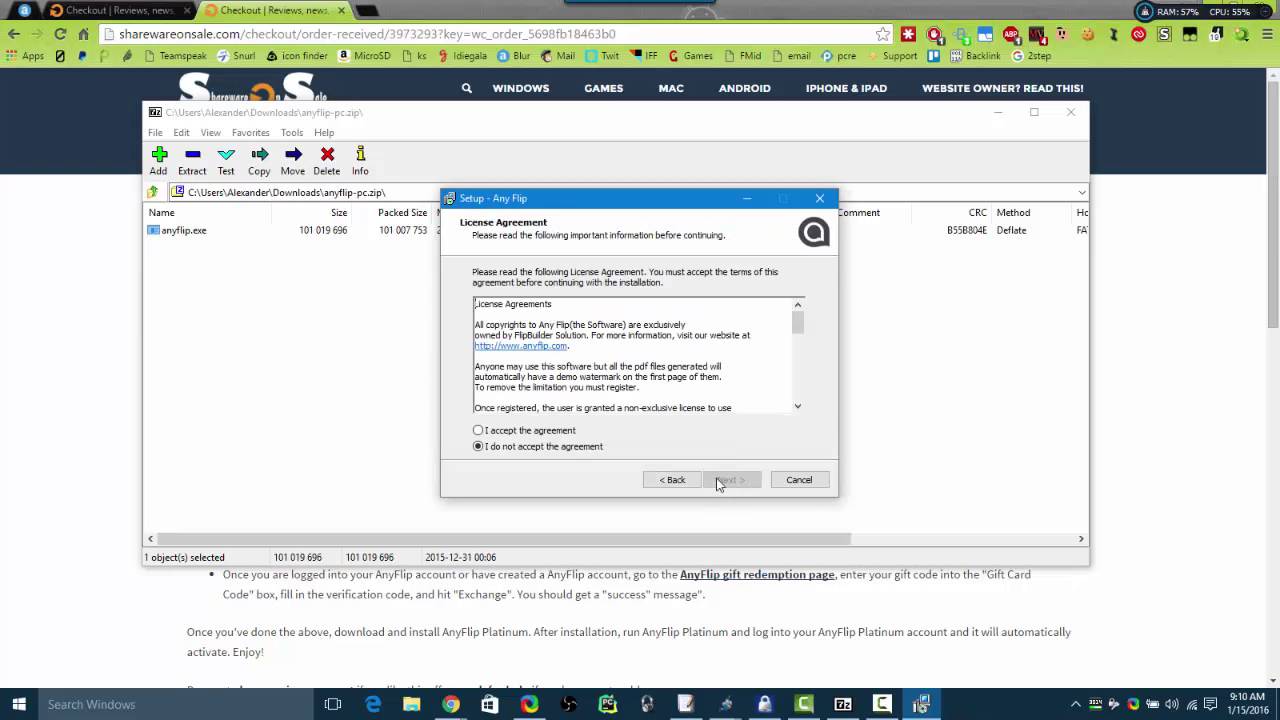Click the Back button in Setup wizard
The width and height of the screenshot is (1280, 720).
[x=672, y=480]
